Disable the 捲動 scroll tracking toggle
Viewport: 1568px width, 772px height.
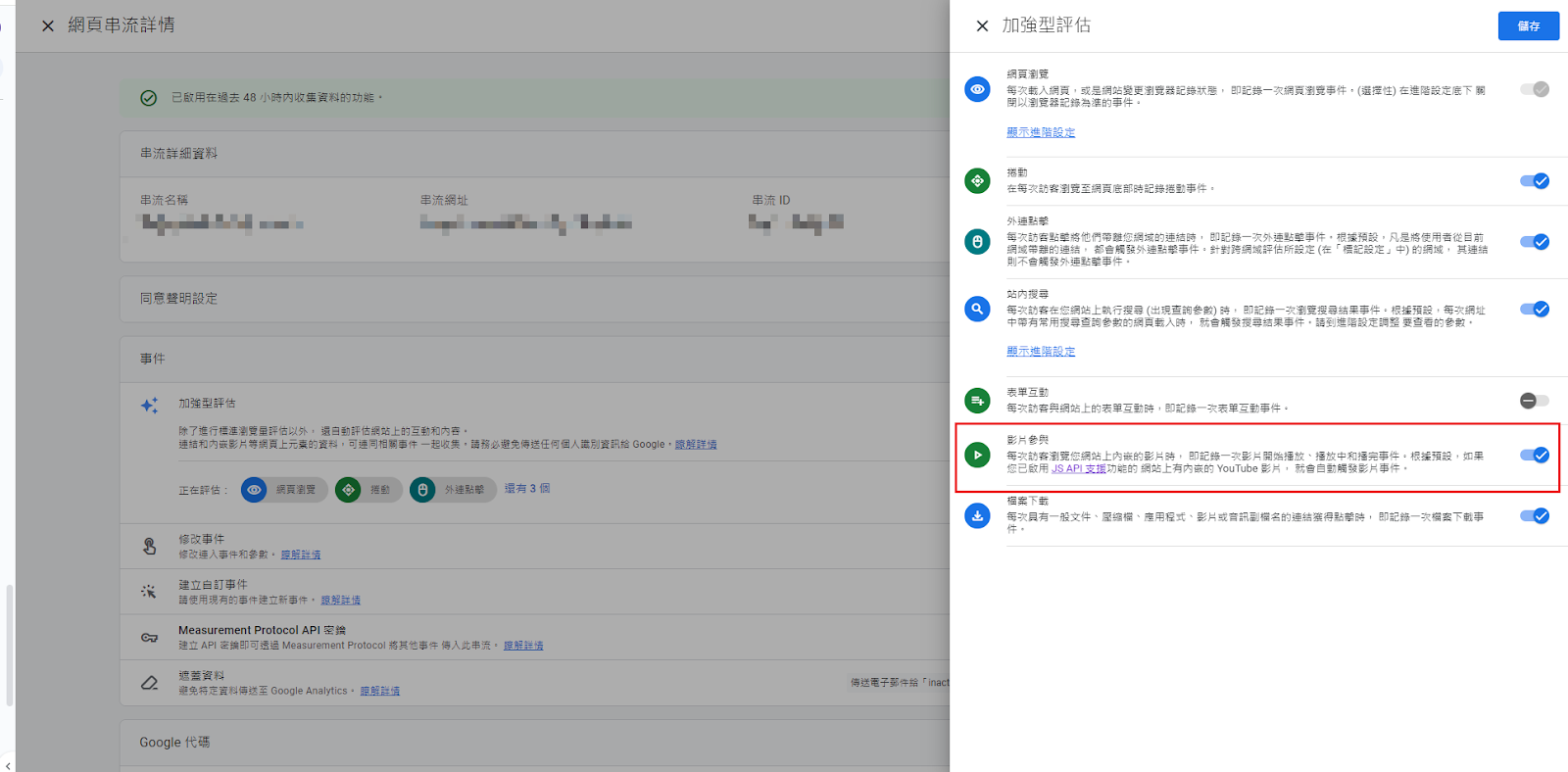tap(1534, 181)
